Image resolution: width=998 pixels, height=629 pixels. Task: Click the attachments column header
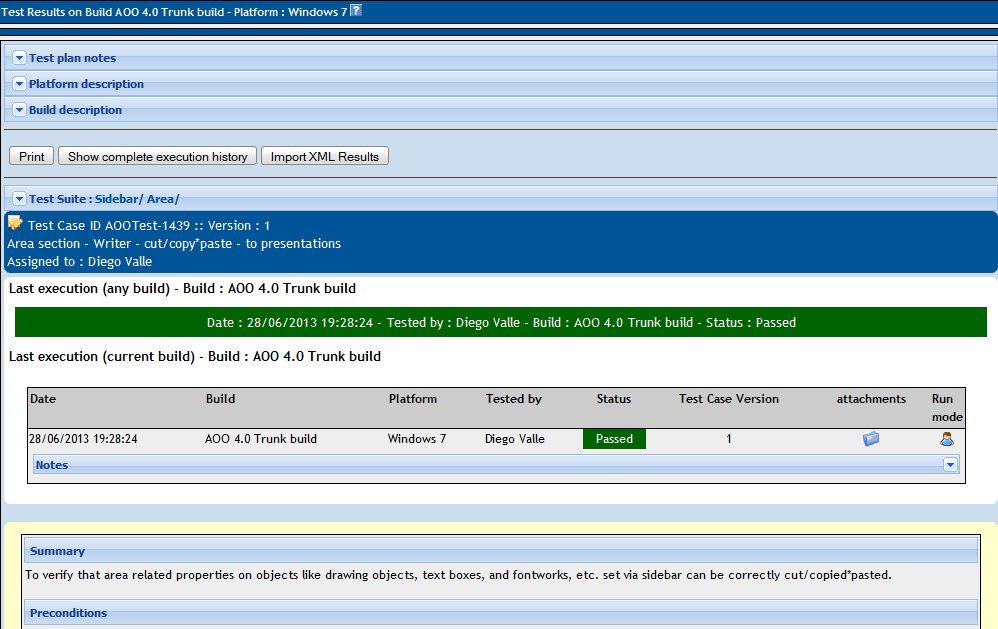click(x=871, y=399)
